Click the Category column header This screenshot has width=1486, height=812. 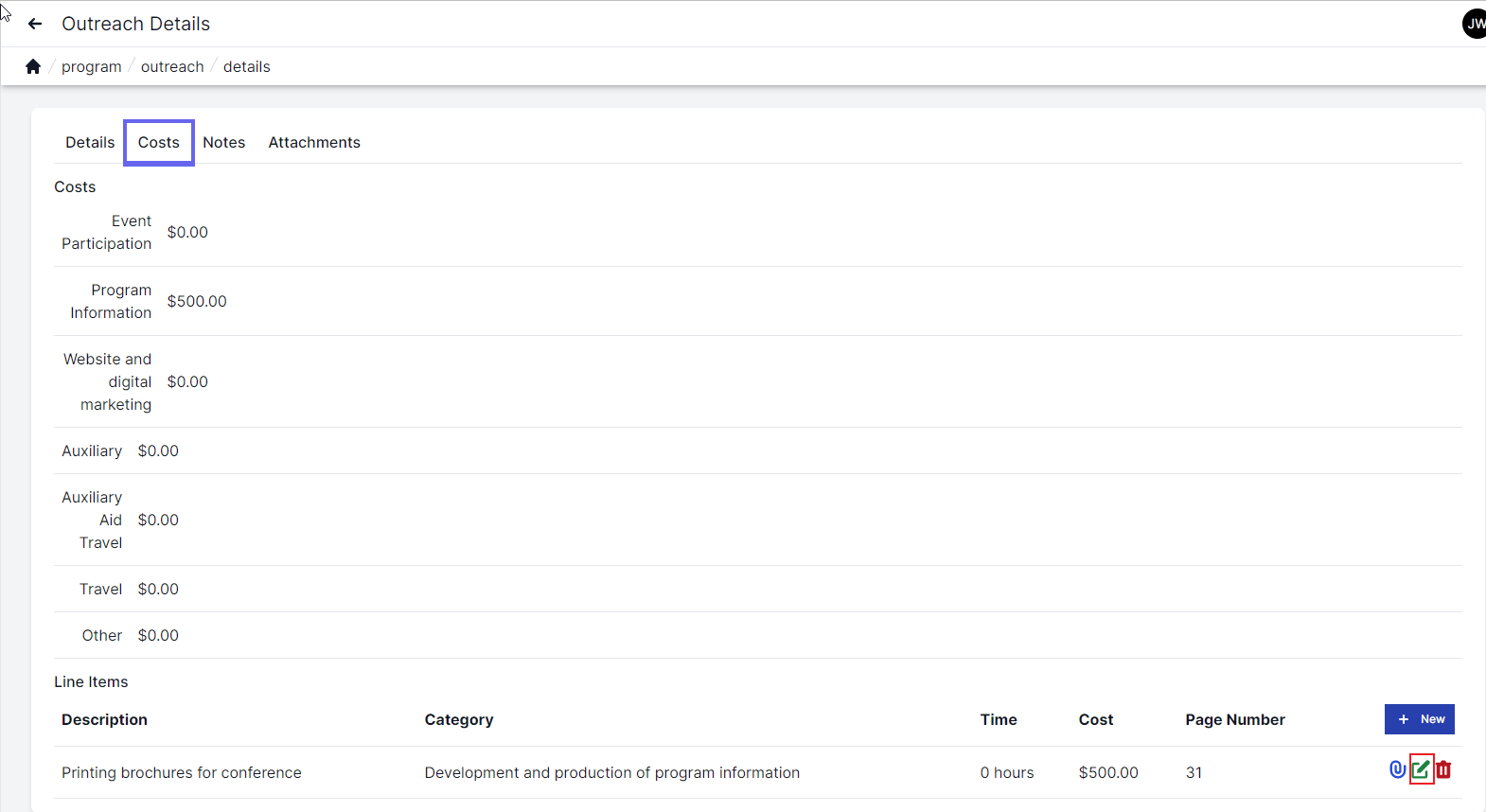pos(458,719)
